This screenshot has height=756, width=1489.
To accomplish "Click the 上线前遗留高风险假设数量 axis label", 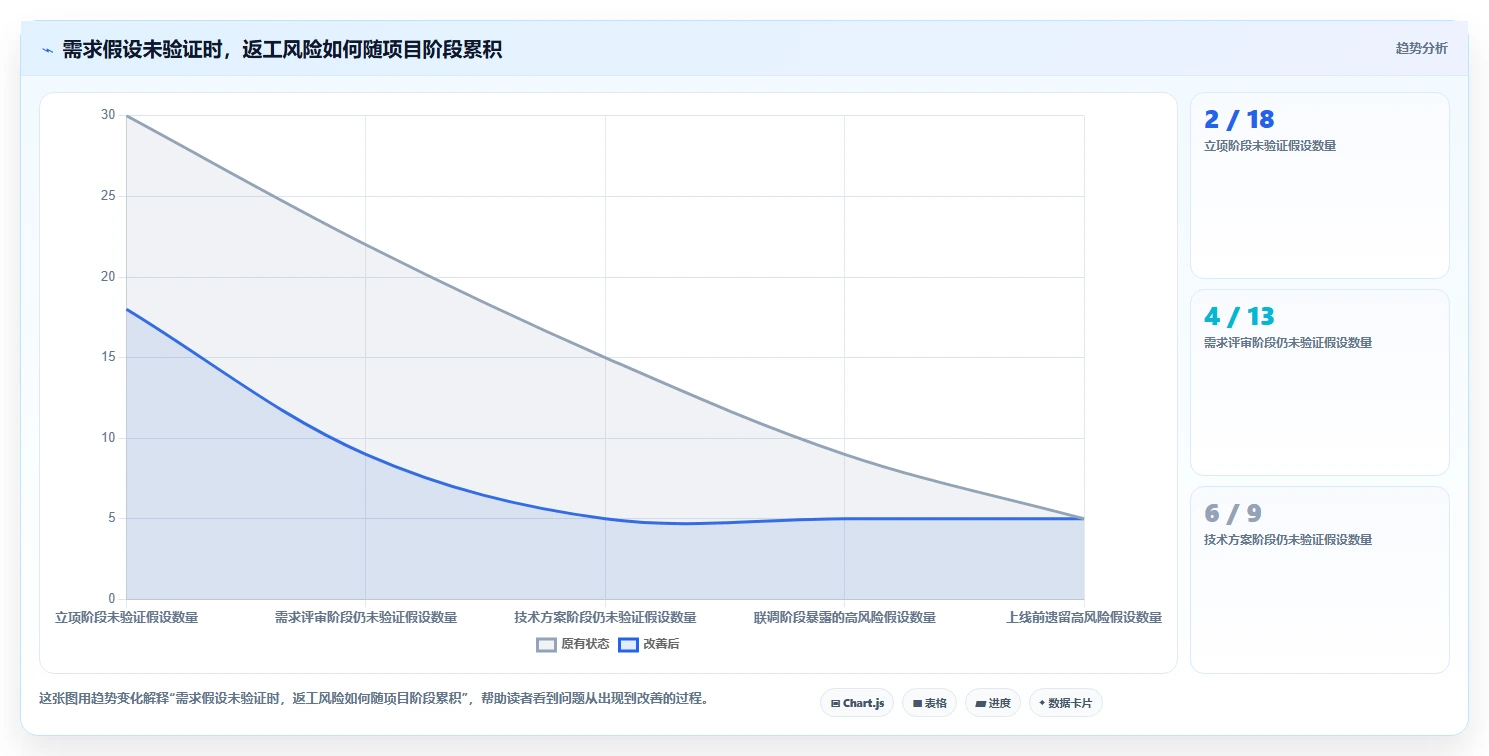I will 1084,618.
